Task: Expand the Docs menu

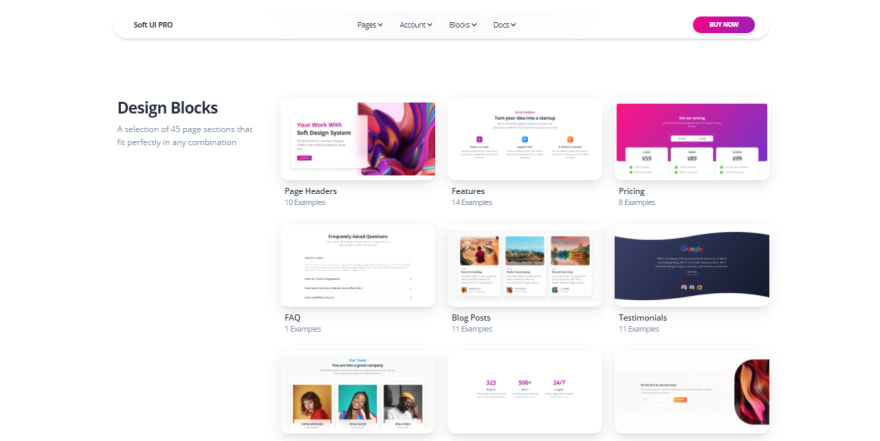Action: coord(504,25)
